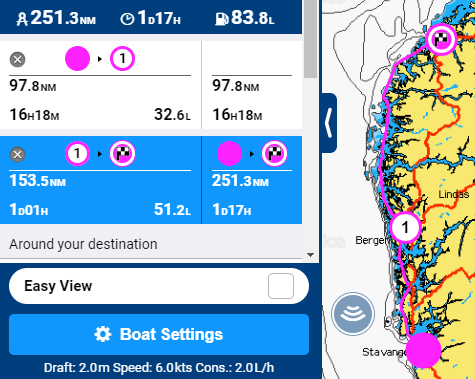Click the scroll down arrow of list
The image size is (475, 379).
pyautogui.click(x=310, y=255)
